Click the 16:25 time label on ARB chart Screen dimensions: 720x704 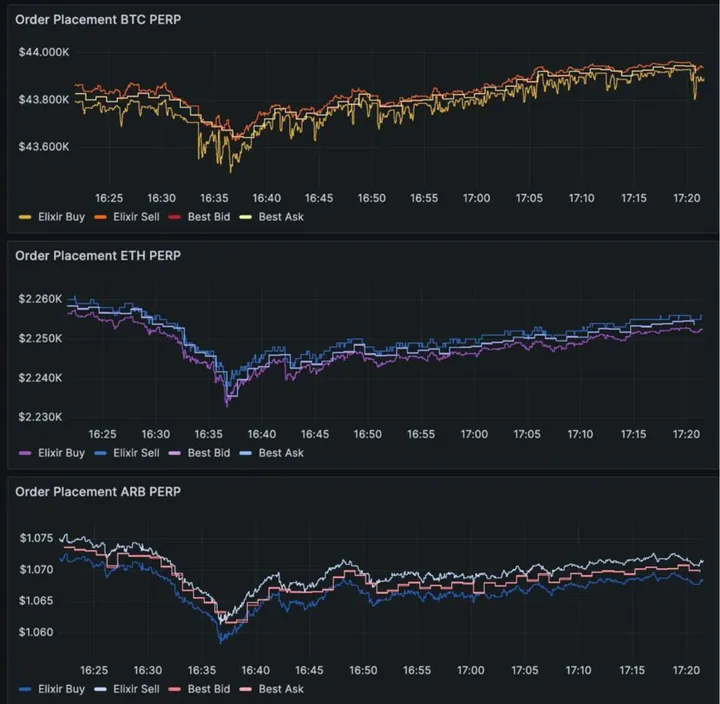click(94, 670)
